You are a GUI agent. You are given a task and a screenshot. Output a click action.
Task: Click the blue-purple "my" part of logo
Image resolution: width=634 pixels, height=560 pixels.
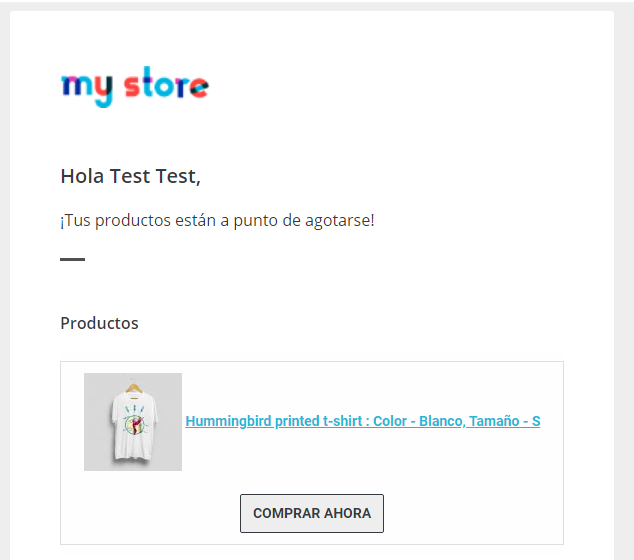coord(87,90)
